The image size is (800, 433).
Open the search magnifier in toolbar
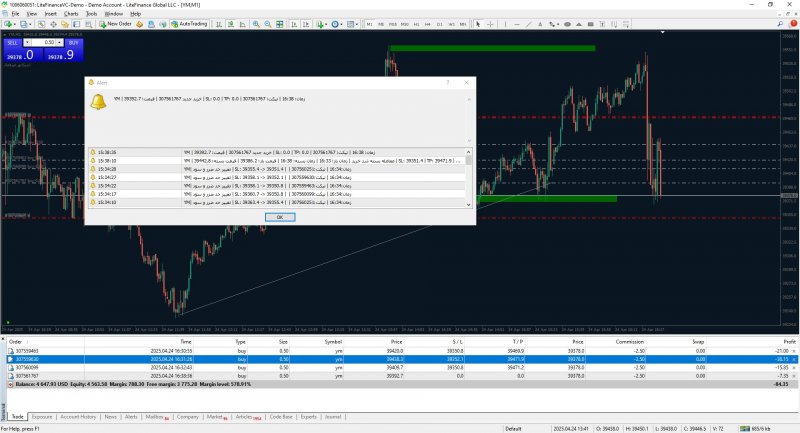click(x=776, y=23)
